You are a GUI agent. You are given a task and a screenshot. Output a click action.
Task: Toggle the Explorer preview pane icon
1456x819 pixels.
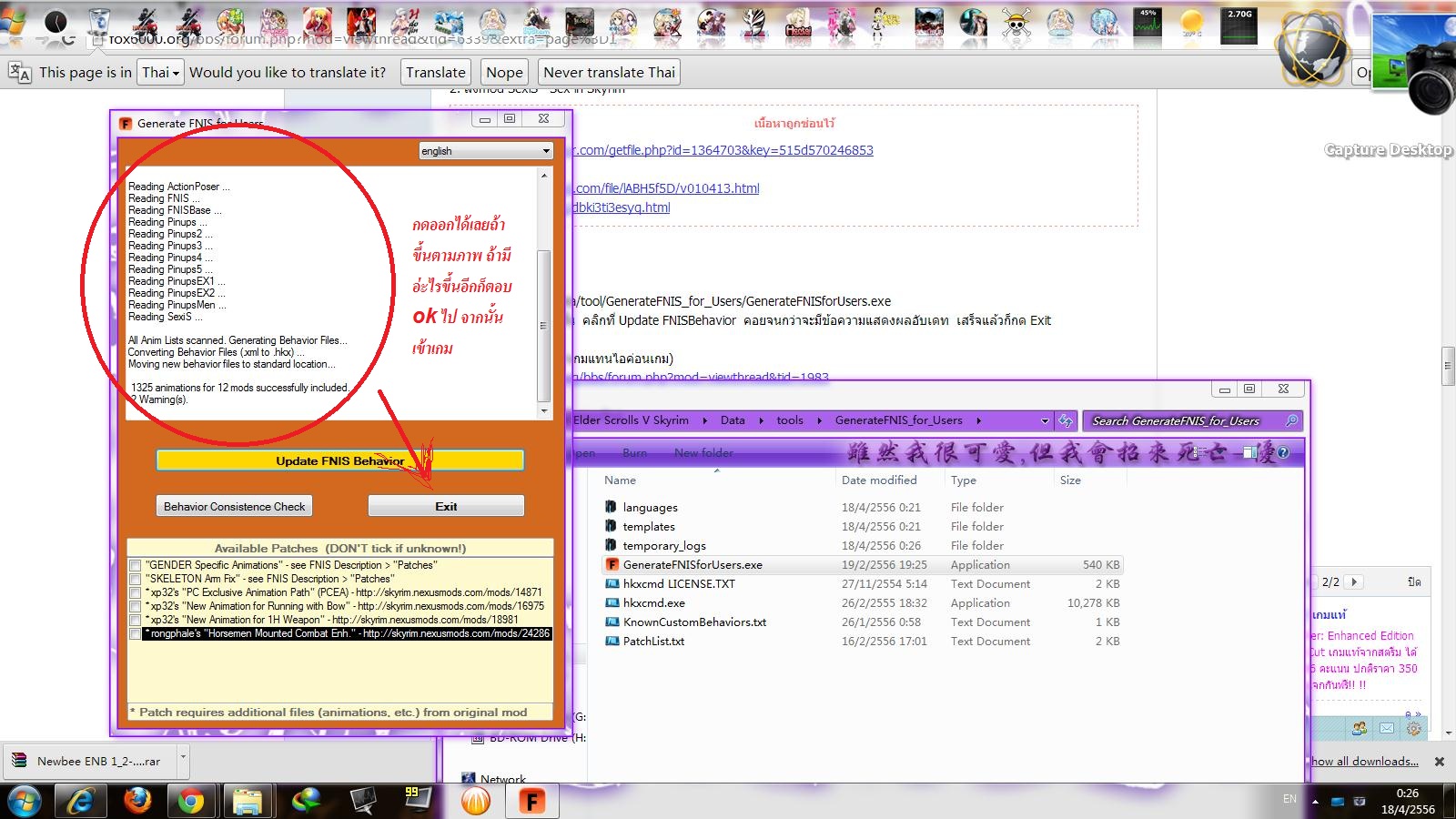tap(1250, 452)
